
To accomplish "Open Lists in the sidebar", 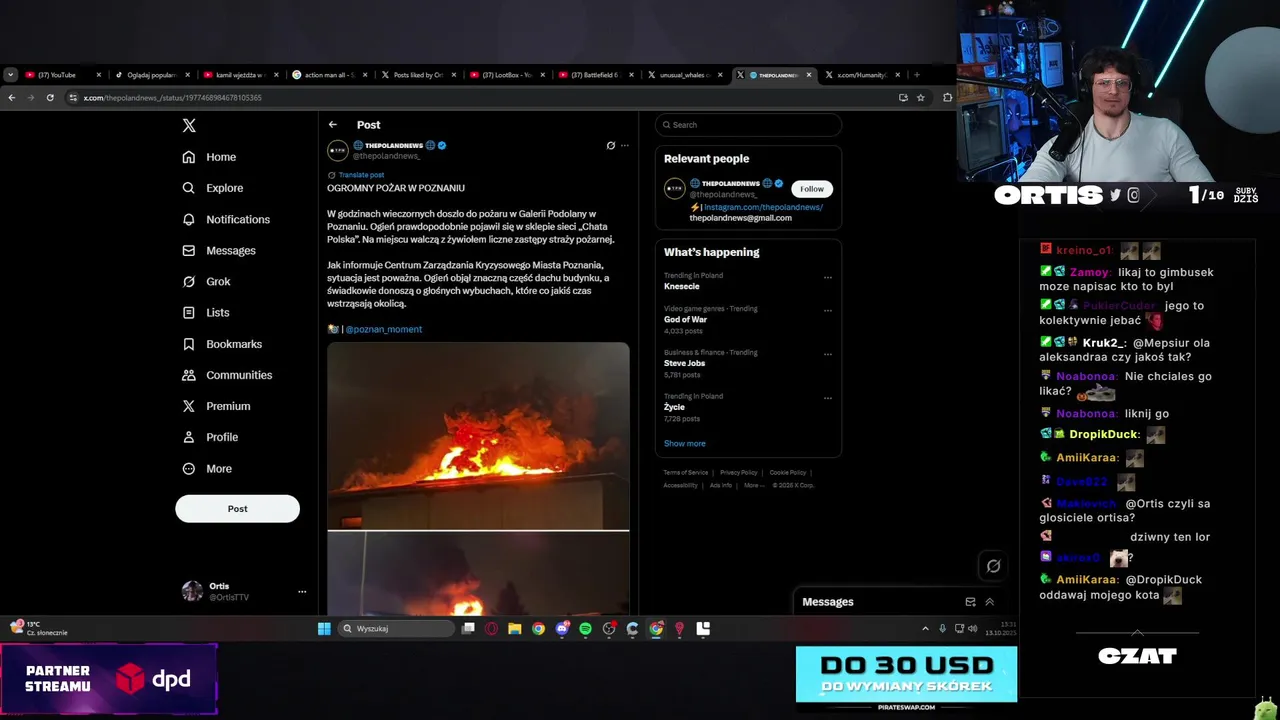I will click(206, 313).
